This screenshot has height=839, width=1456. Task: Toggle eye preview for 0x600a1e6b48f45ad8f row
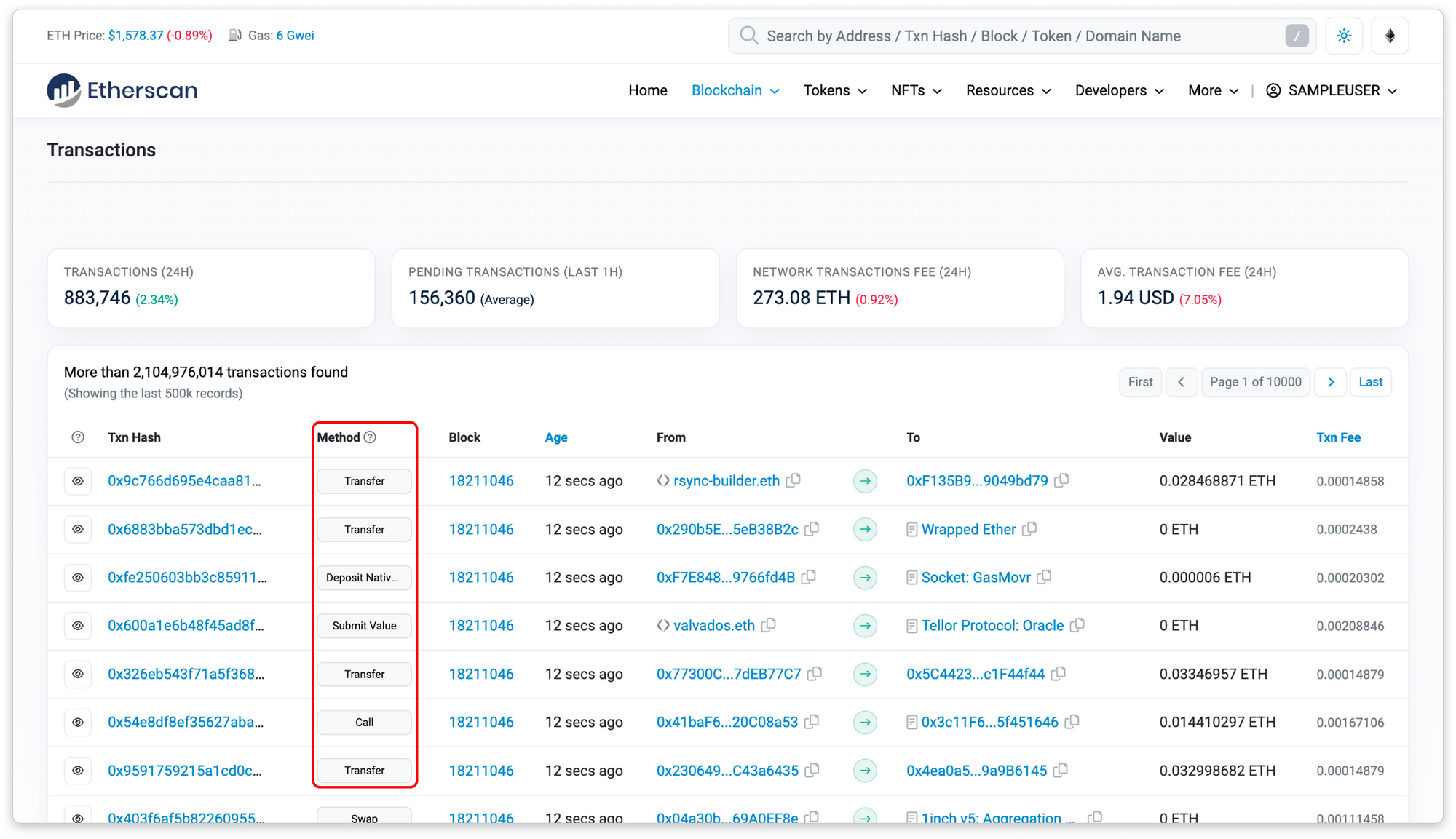(x=78, y=626)
